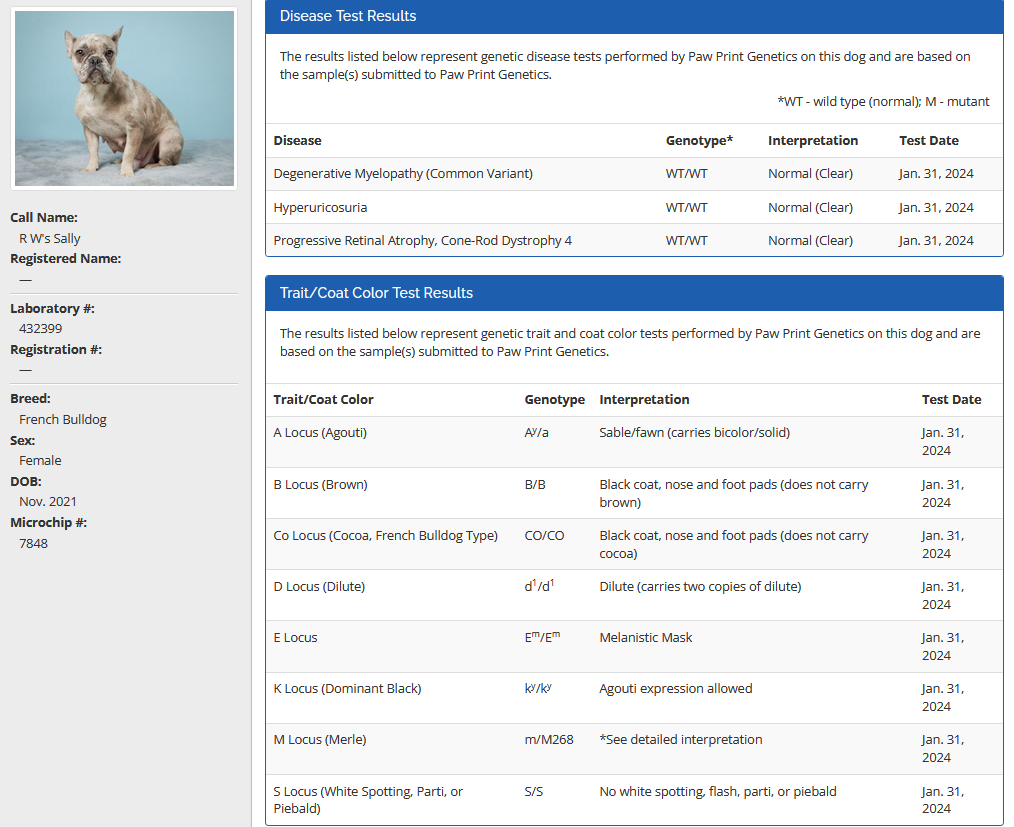Select the Degenerative Myelopathy (Common Variant) row label
Image resolution: width=1014 pixels, height=827 pixels.
tap(403, 174)
